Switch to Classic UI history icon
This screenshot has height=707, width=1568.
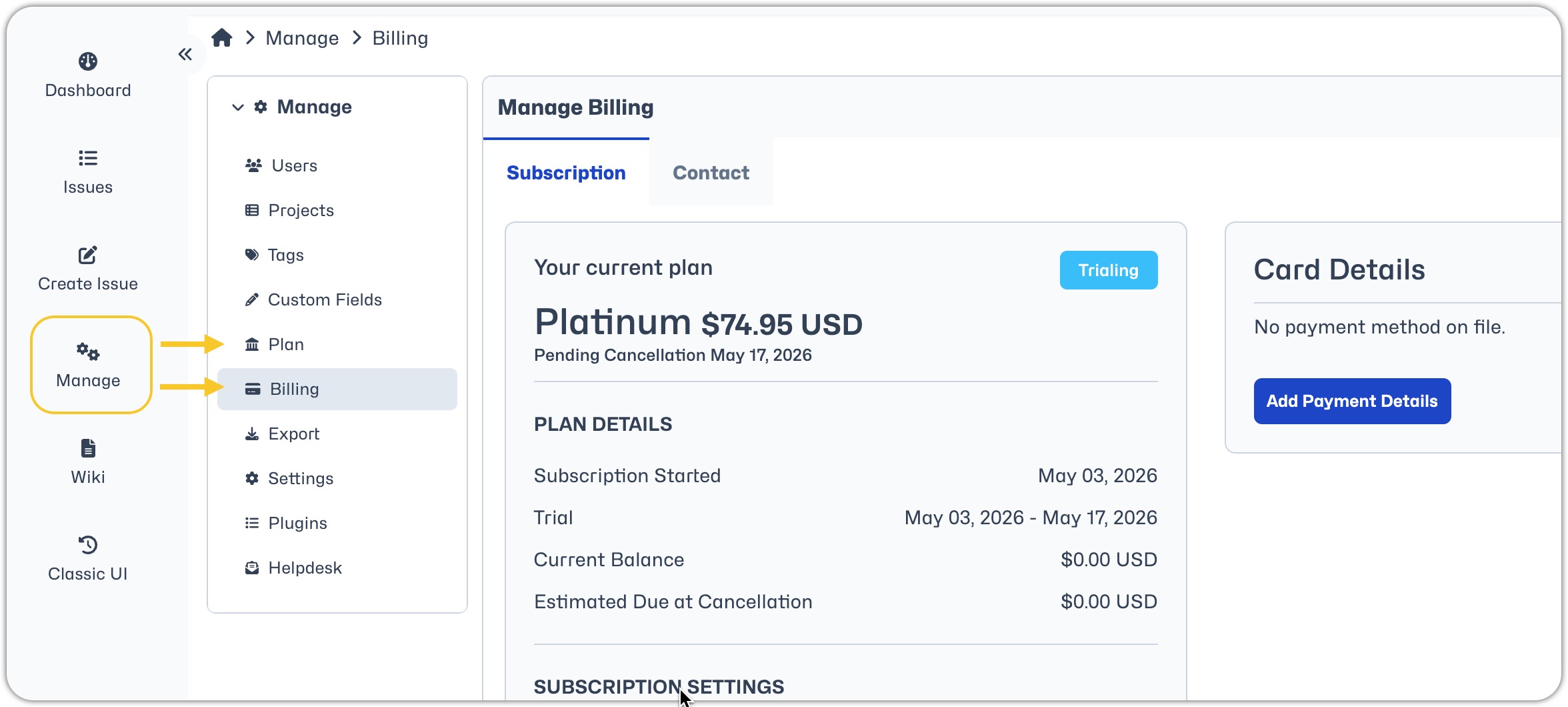88,545
